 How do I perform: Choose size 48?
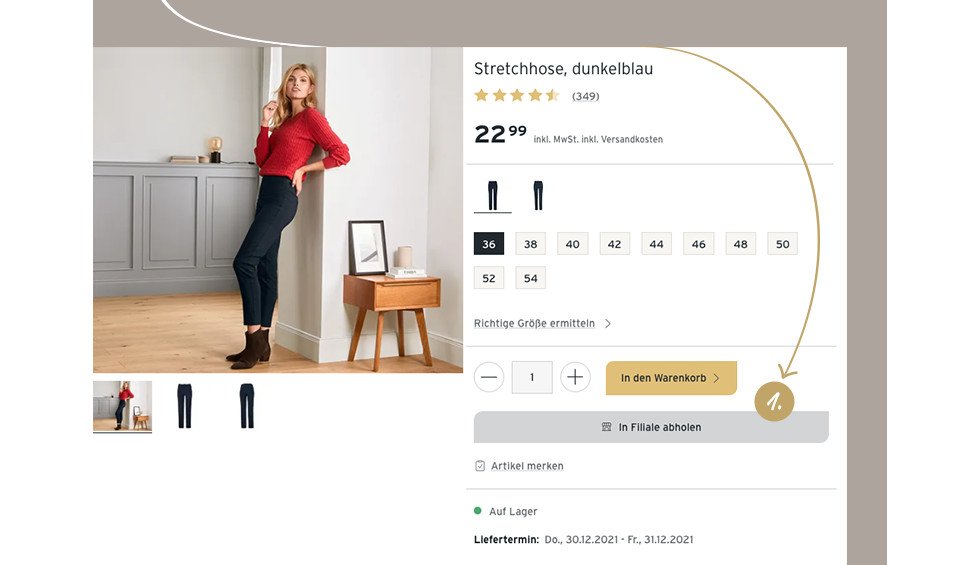(x=741, y=244)
